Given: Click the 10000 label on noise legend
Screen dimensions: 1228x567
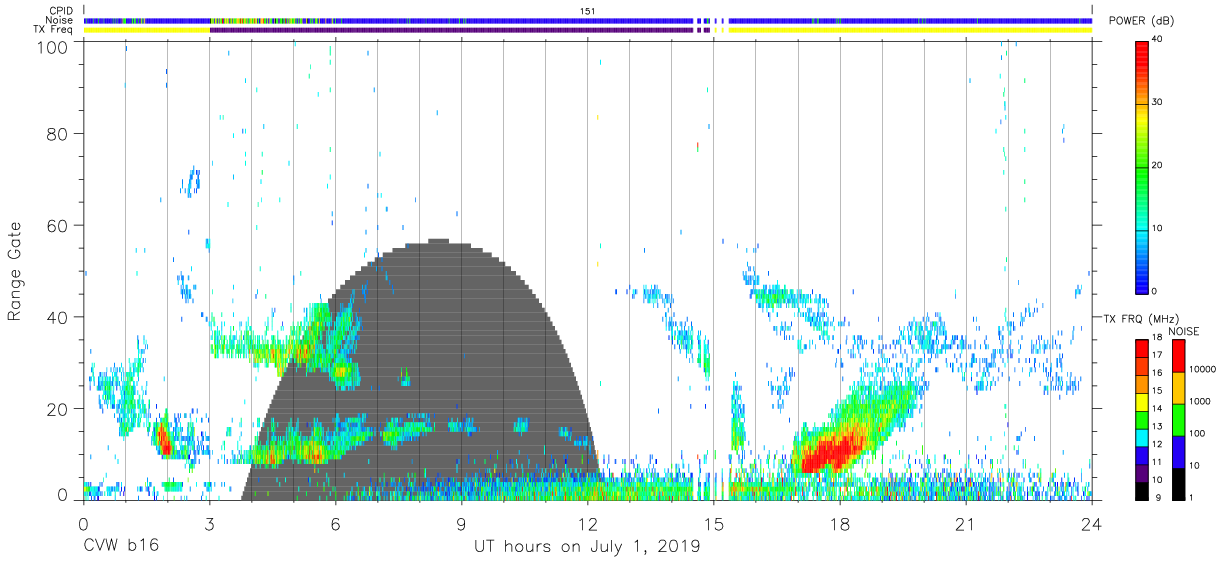Looking at the screenshot, I should point(1201,370).
